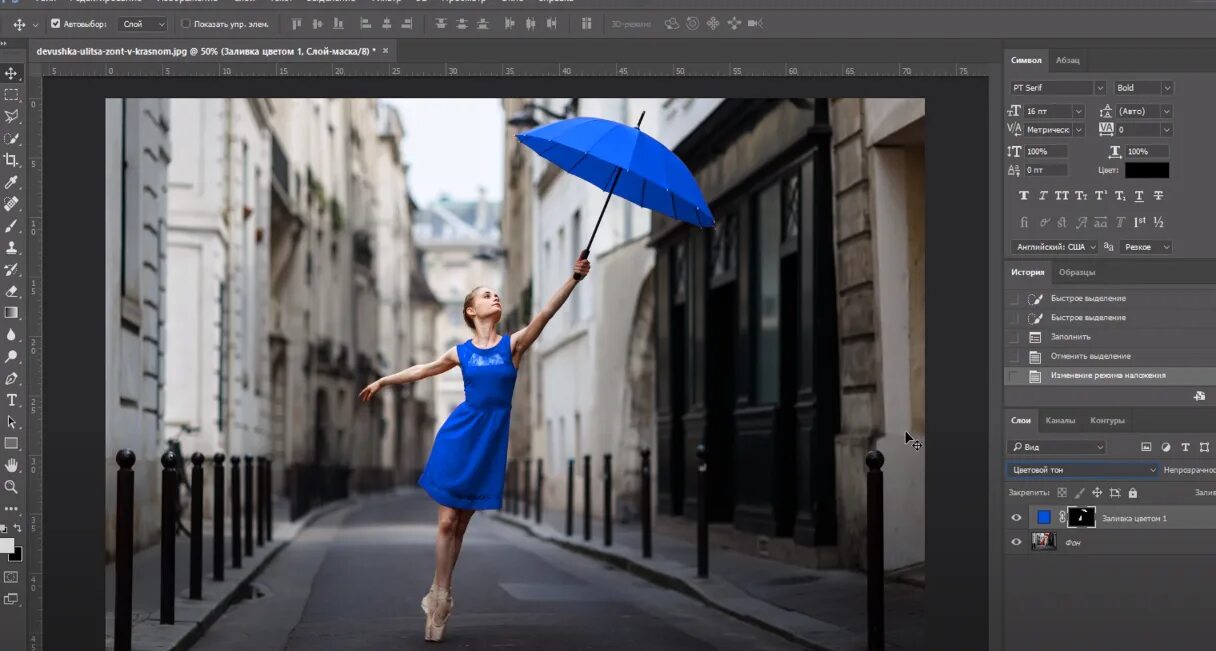Select the Quick Selection tool

click(11, 138)
